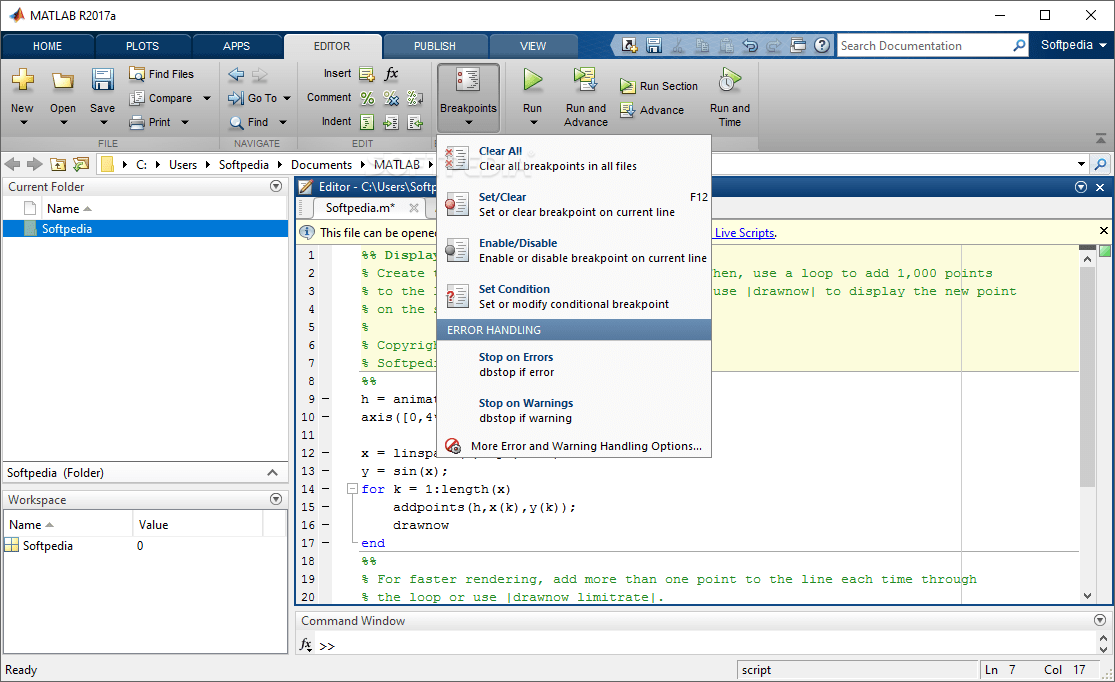Screen dimensions: 1115x682
Task: Click the Breakpoints button
Action: 468,97
